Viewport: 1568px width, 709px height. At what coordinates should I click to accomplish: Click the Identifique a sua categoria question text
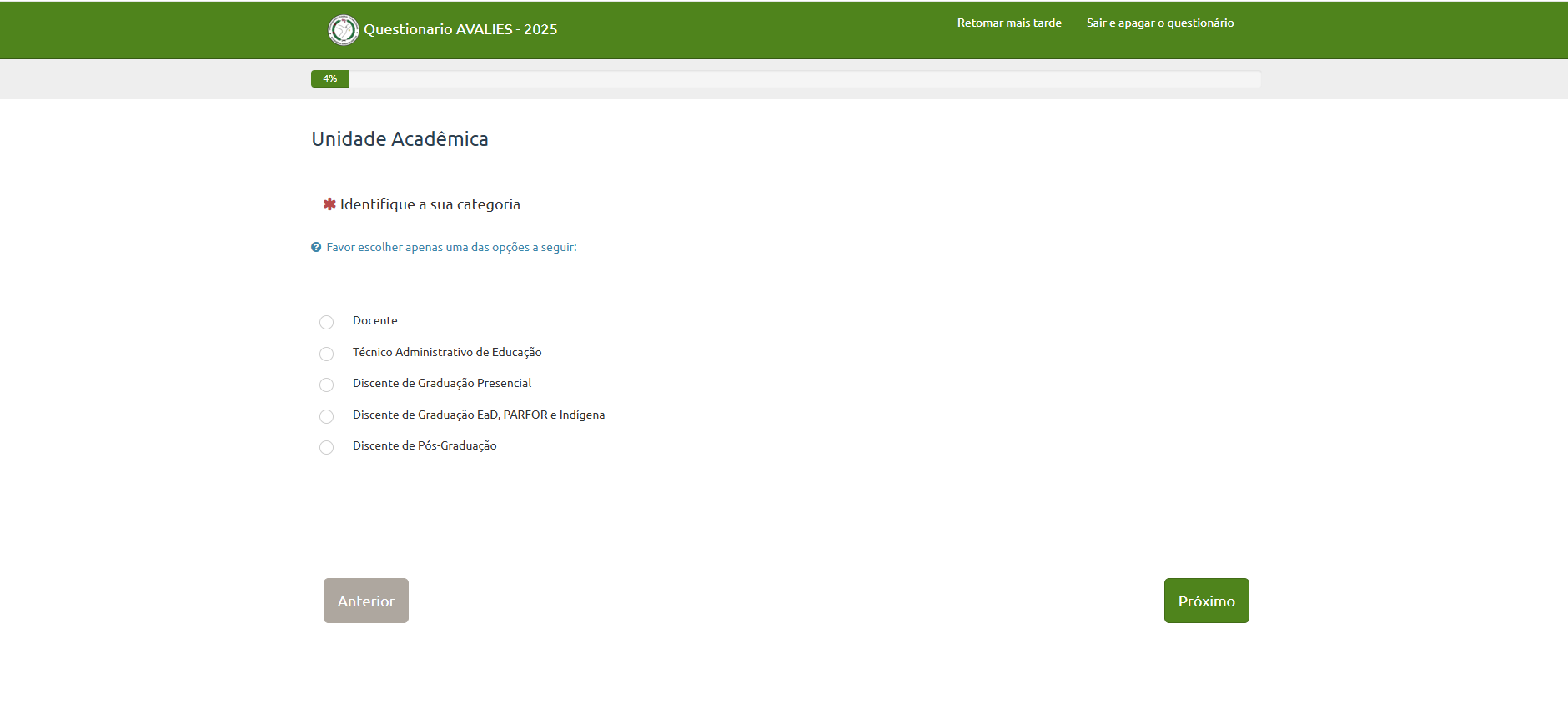(430, 204)
